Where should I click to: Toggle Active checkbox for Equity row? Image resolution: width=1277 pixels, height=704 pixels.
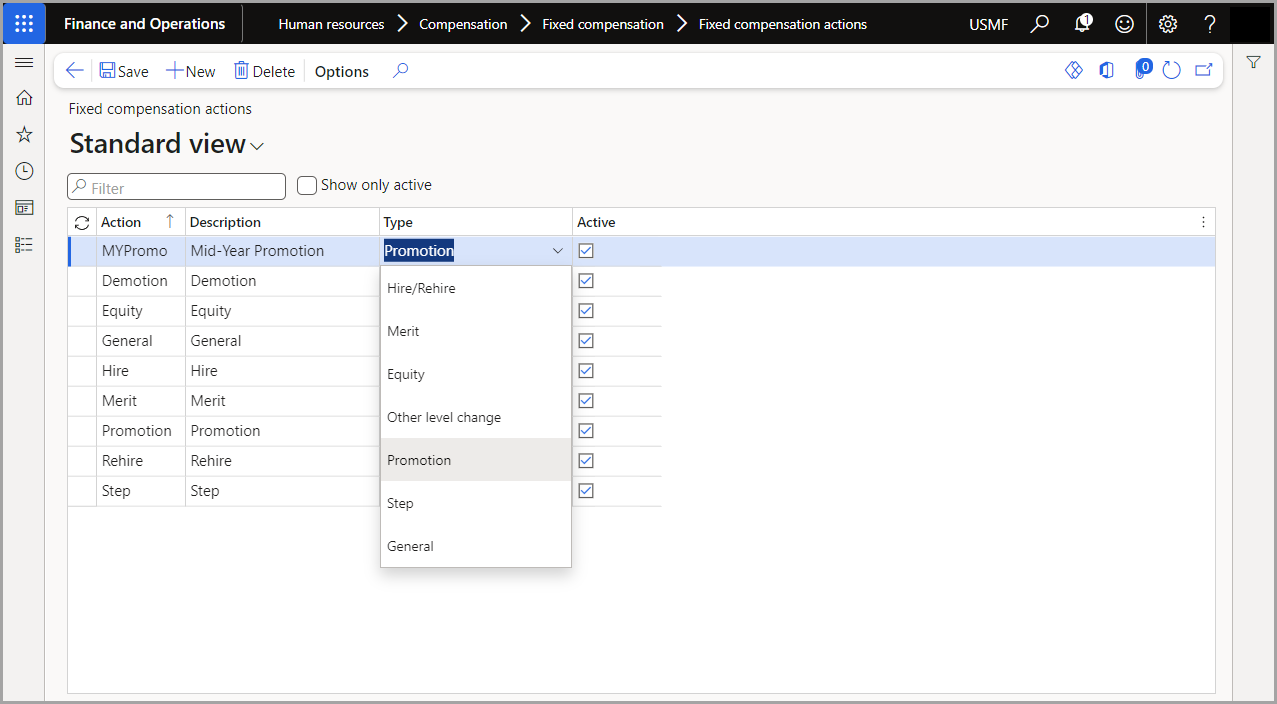click(586, 311)
